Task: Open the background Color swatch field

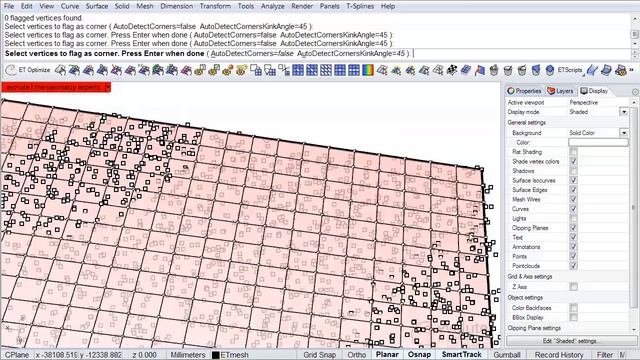Action: tap(598, 142)
